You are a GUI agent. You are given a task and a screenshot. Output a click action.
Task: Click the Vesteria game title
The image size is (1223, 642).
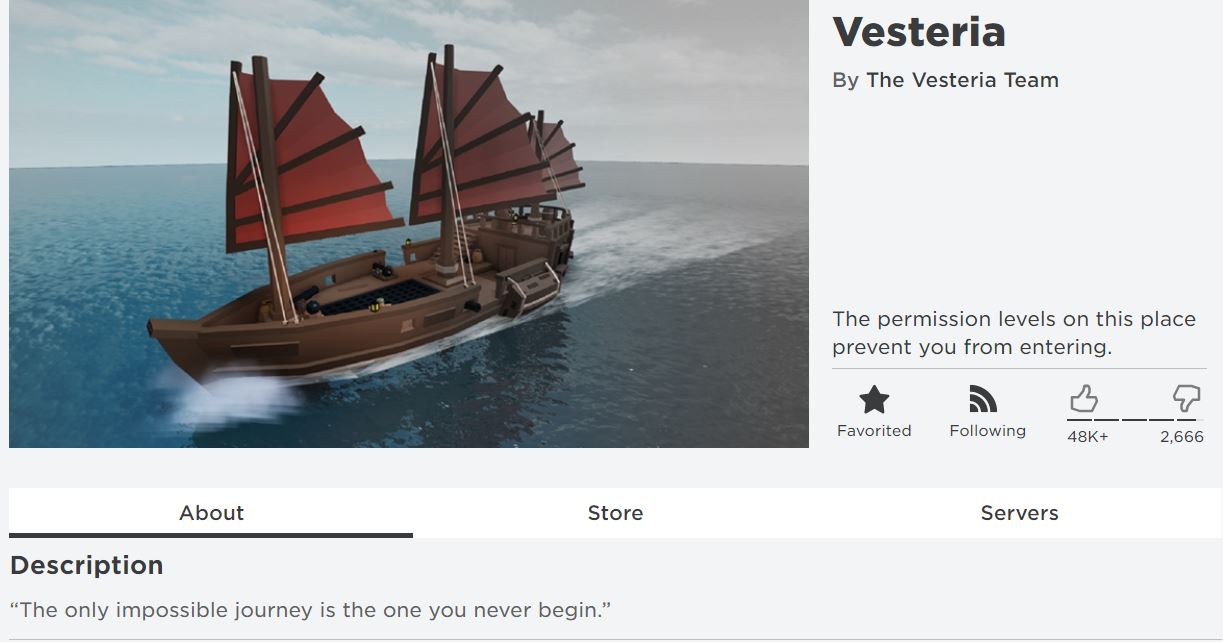[918, 32]
